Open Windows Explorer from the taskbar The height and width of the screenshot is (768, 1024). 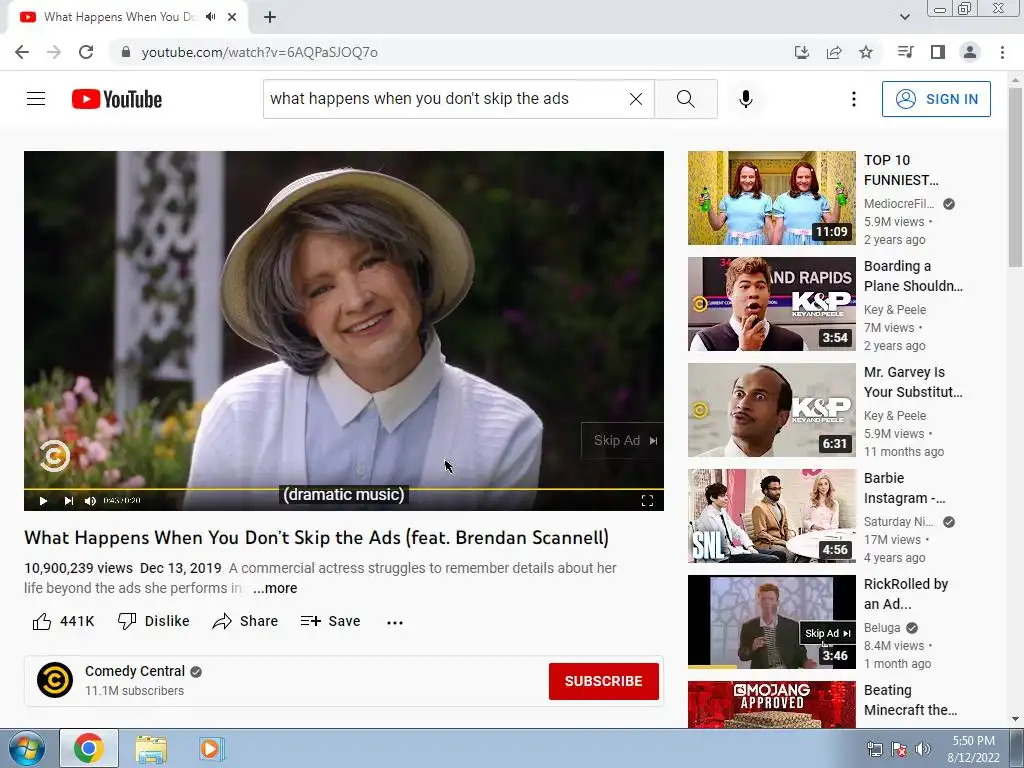tap(151, 748)
